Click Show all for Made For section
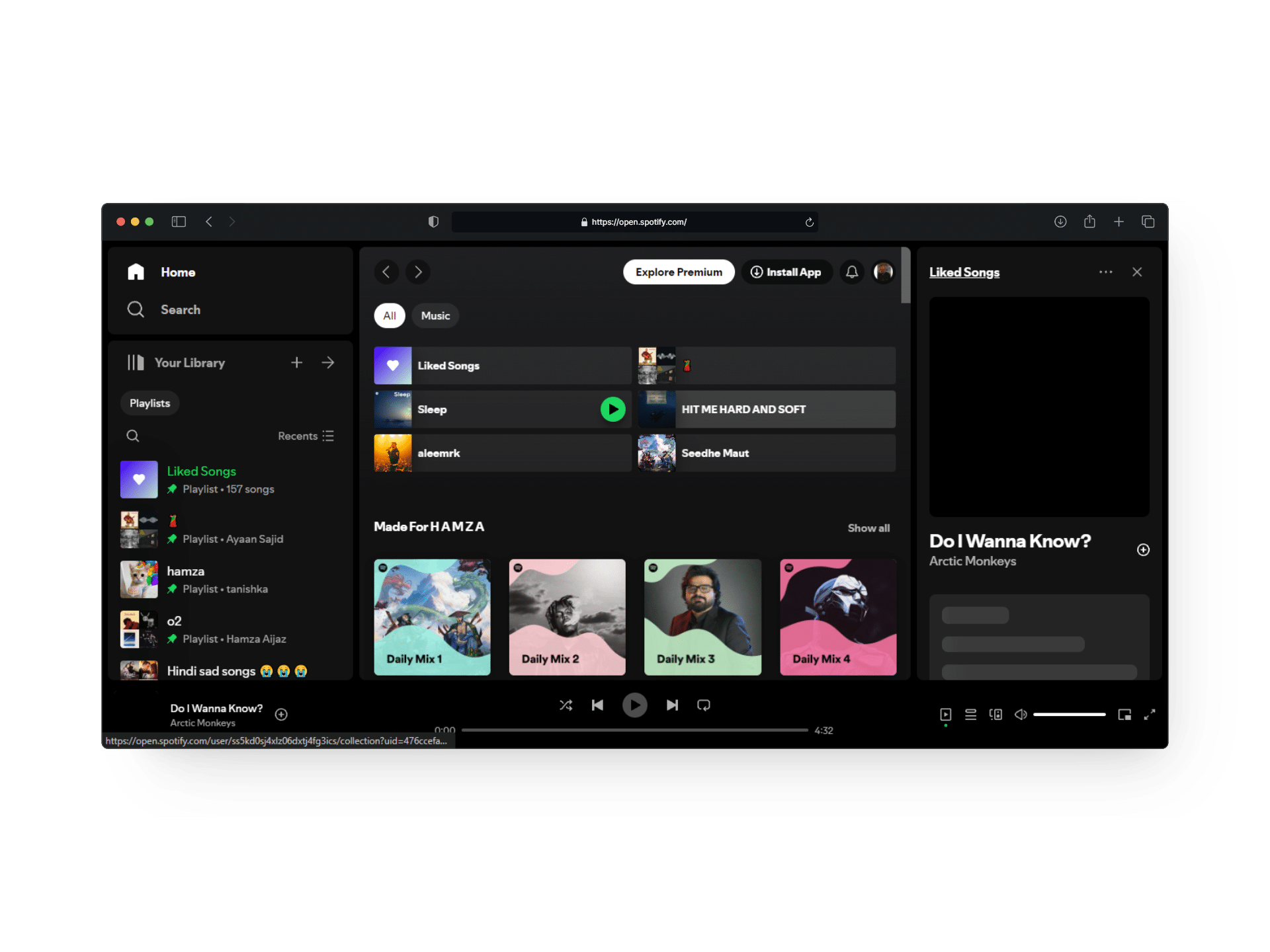Image resolution: width=1270 pixels, height=952 pixels. tap(868, 528)
